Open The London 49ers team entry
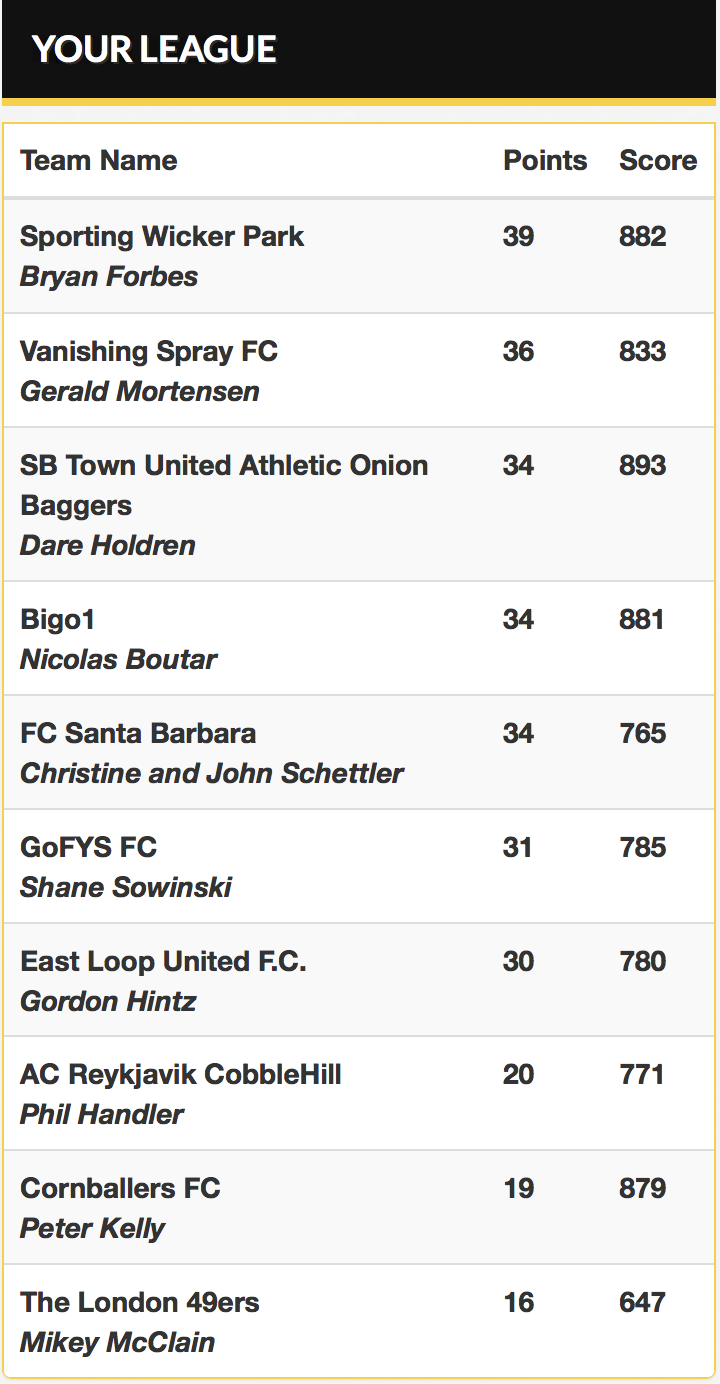The width and height of the screenshot is (720, 1384). (140, 1302)
